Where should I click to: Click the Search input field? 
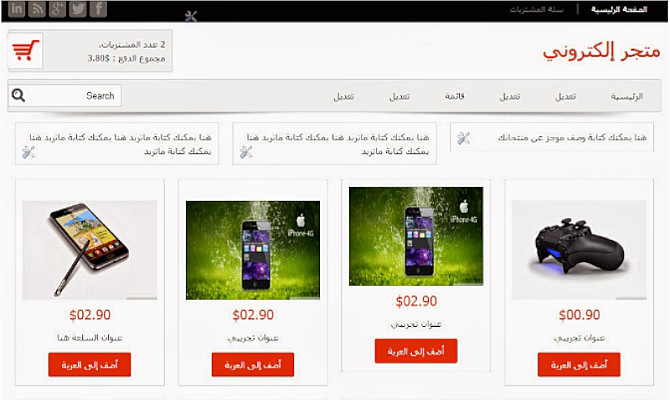tap(65, 95)
